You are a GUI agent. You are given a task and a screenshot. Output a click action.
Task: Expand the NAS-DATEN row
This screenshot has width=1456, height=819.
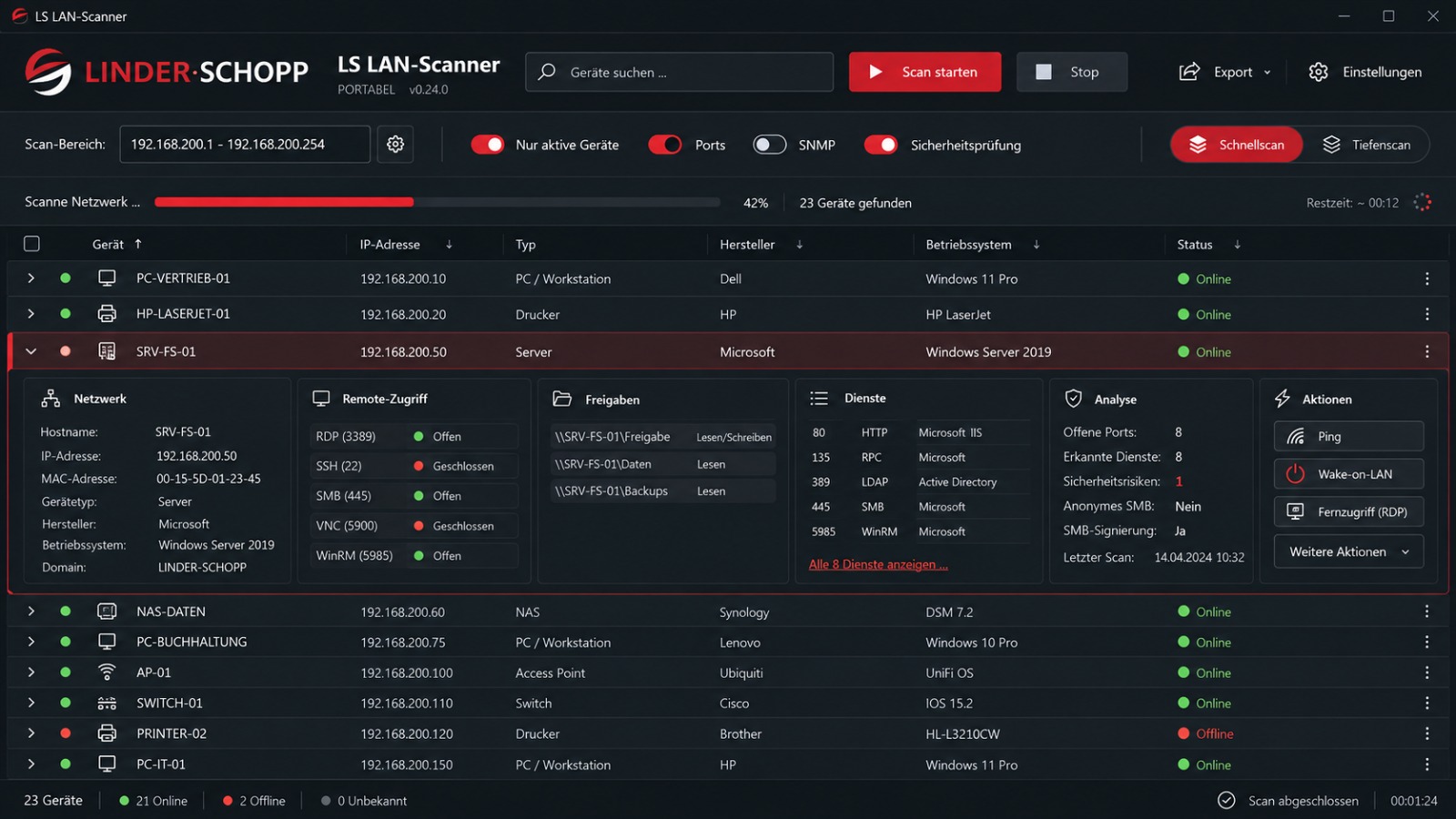coord(31,612)
